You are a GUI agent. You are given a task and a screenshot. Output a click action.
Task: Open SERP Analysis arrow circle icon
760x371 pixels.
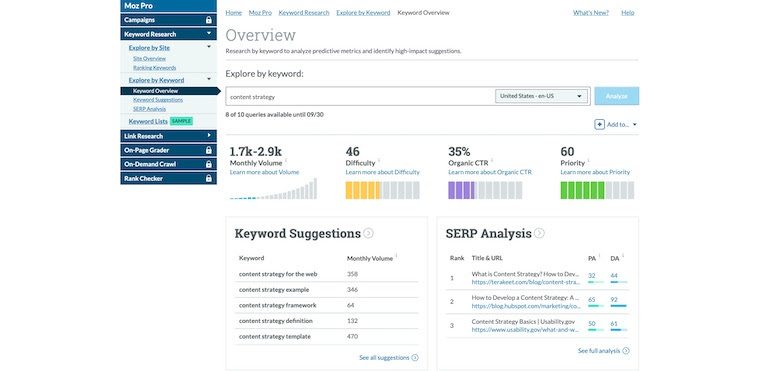[539, 233]
